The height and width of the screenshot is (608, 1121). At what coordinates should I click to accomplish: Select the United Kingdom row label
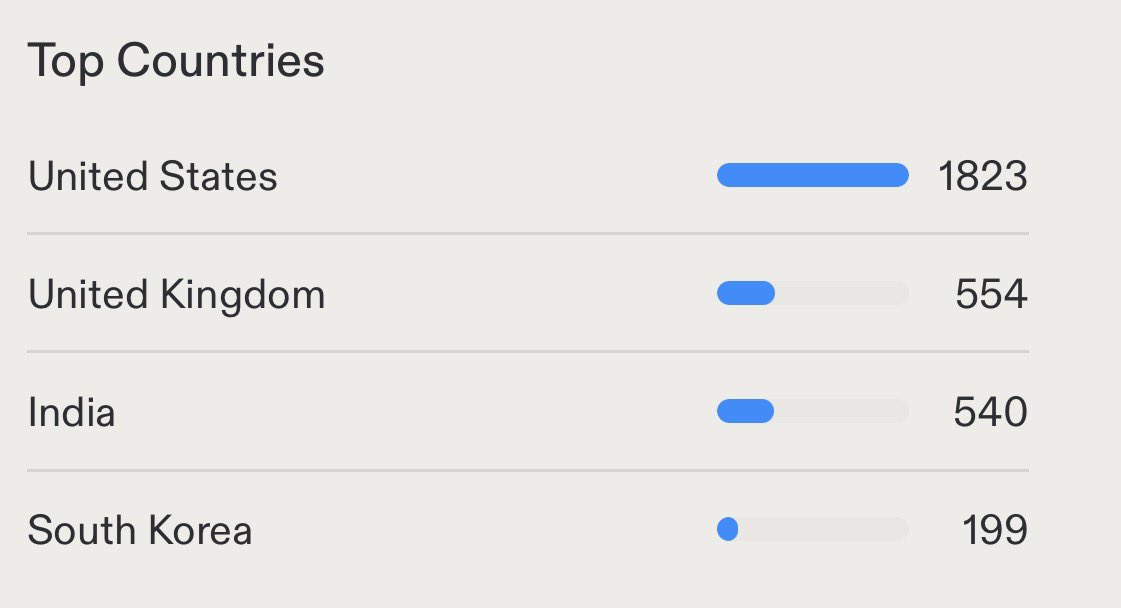[x=177, y=295]
